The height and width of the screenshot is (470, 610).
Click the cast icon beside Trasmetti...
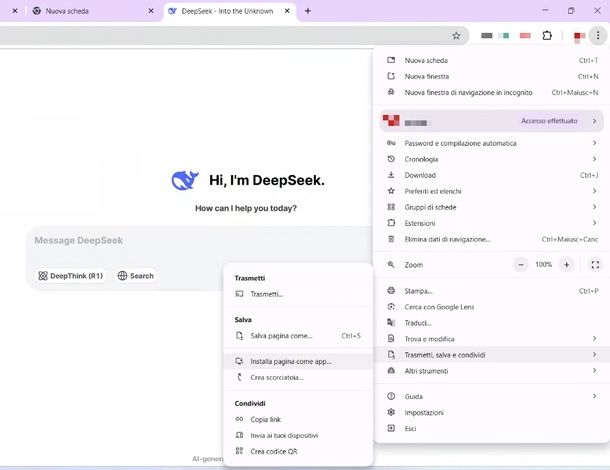pos(239,294)
